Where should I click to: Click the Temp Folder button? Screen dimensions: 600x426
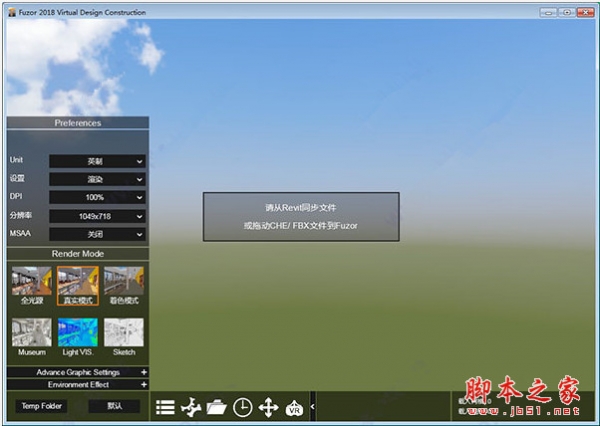41,406
